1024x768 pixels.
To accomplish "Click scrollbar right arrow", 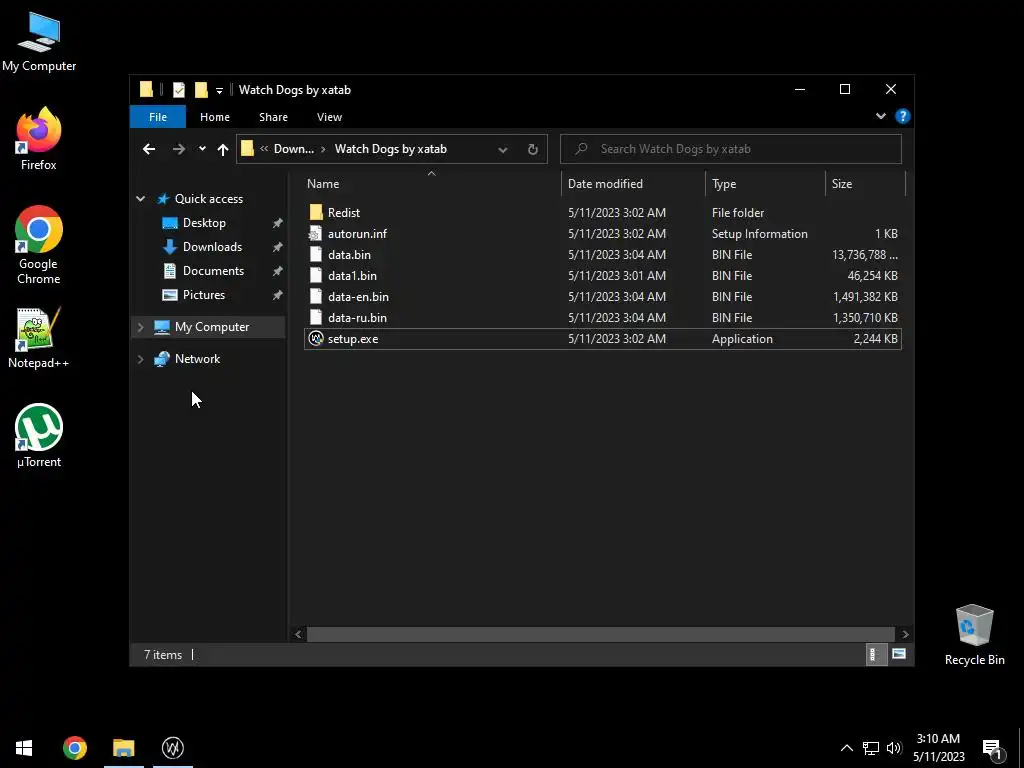I will click(x=905, y=634).
